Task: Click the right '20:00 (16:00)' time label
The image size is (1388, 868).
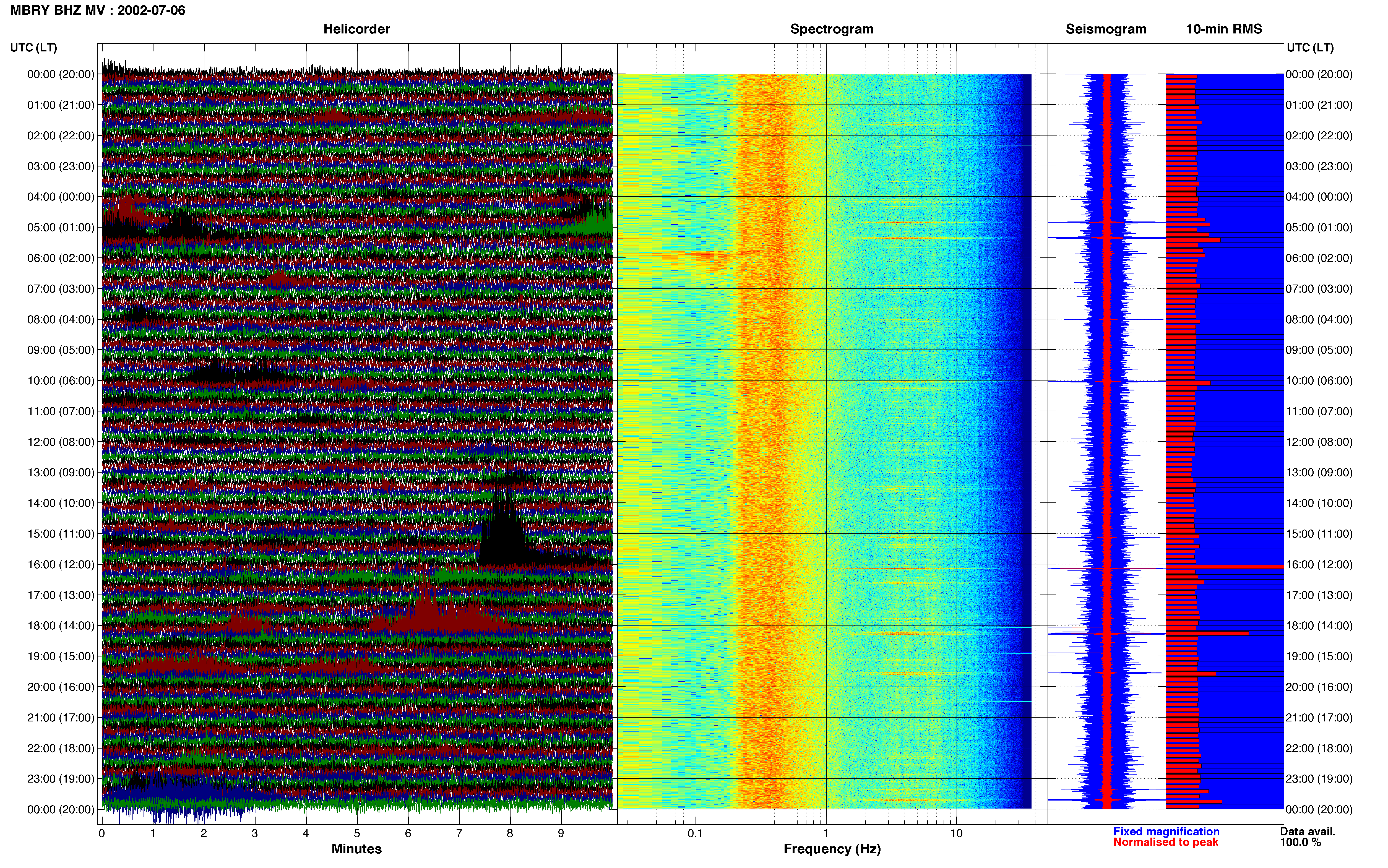Action: tap(1319, 687)
